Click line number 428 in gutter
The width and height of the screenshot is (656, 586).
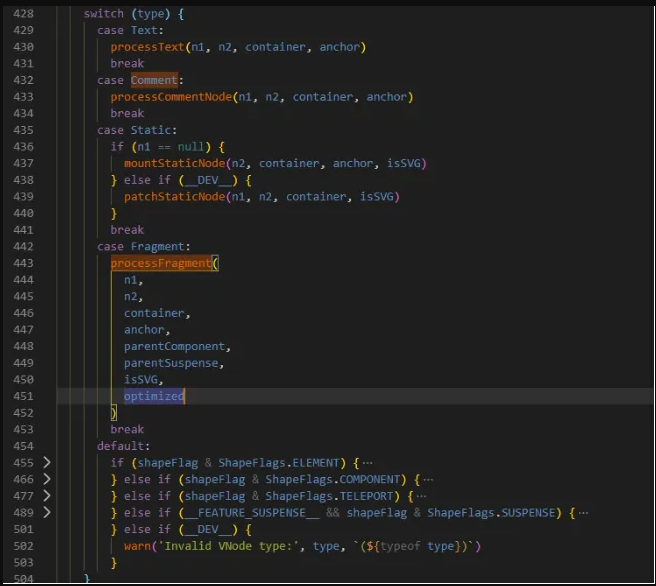[23, 14]
